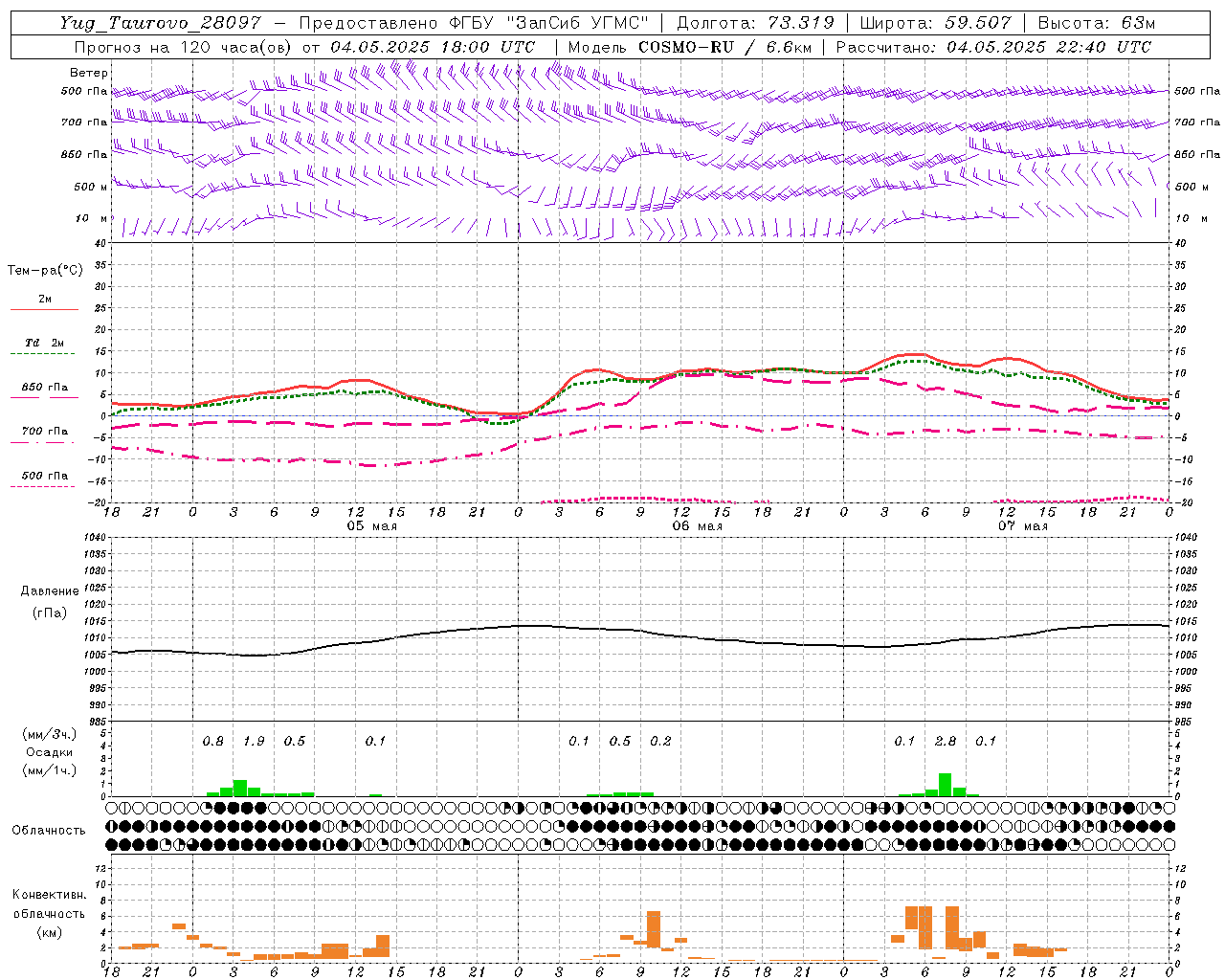
Task: Select the (мм/3ч.) precipitation unit label
Action: pos(50,734)
